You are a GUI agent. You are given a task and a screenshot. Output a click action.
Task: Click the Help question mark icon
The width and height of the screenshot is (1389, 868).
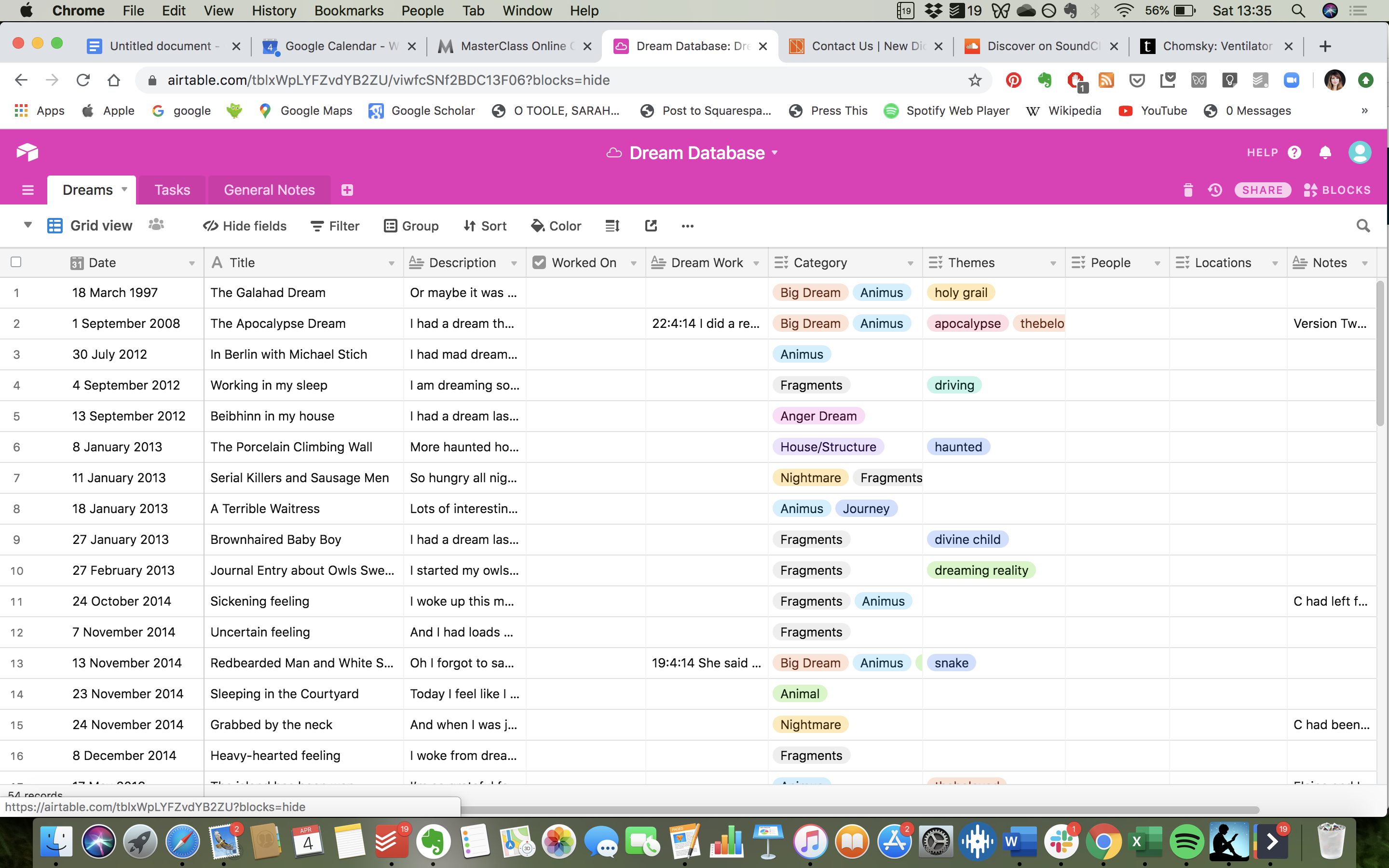pyautogui.click(x=1294, y=153)
